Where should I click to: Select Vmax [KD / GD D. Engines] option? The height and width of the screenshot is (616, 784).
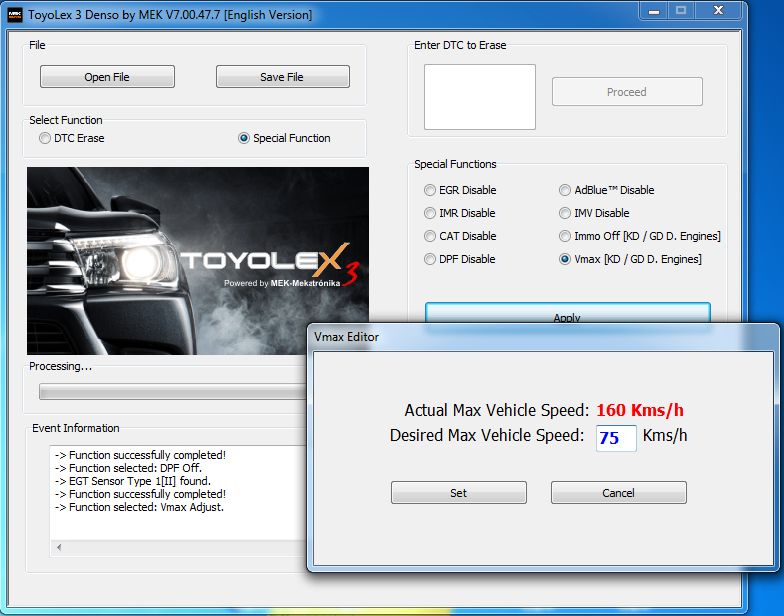click(x=565, y=259)
